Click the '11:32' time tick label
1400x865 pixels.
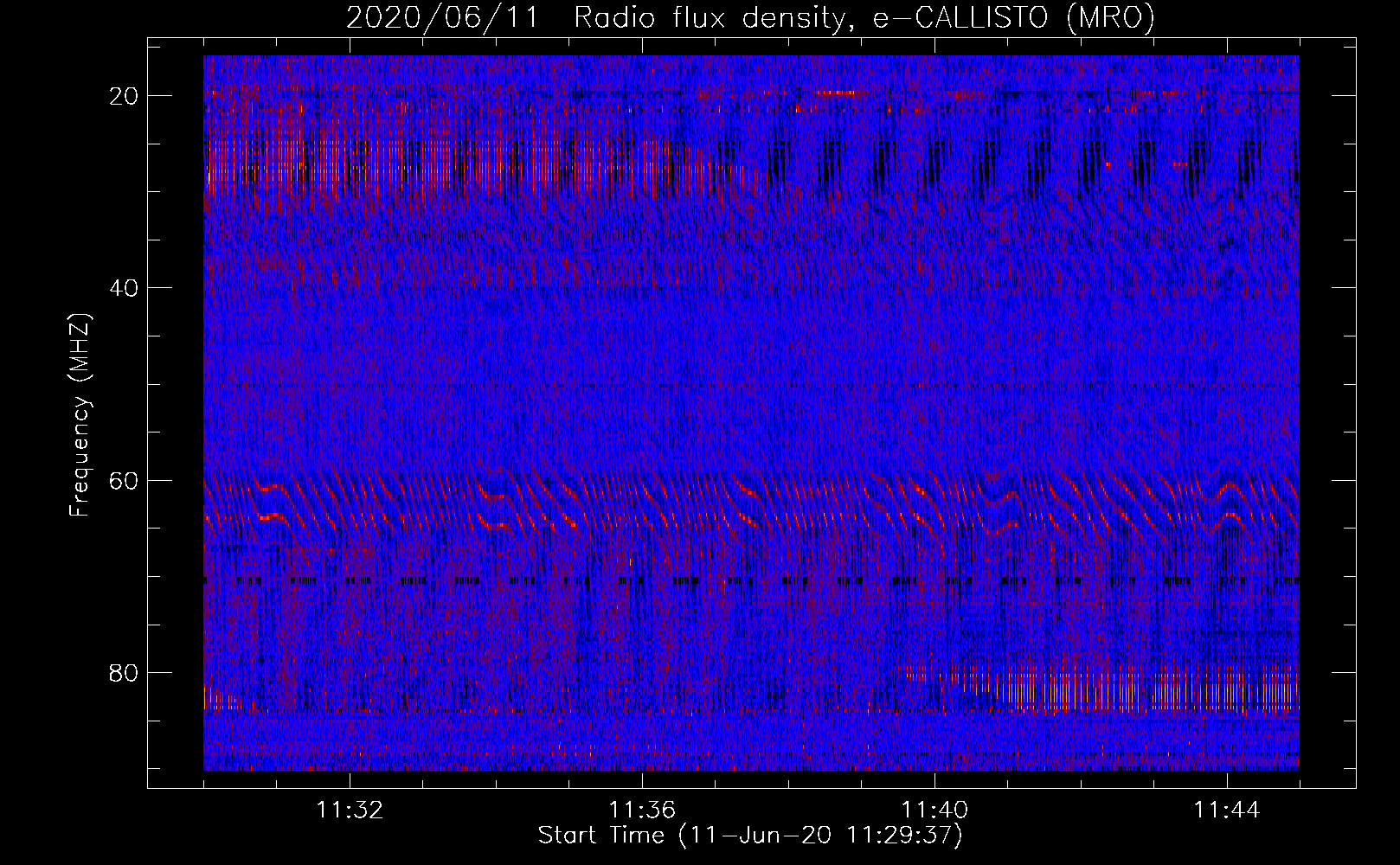pos(350,811)
